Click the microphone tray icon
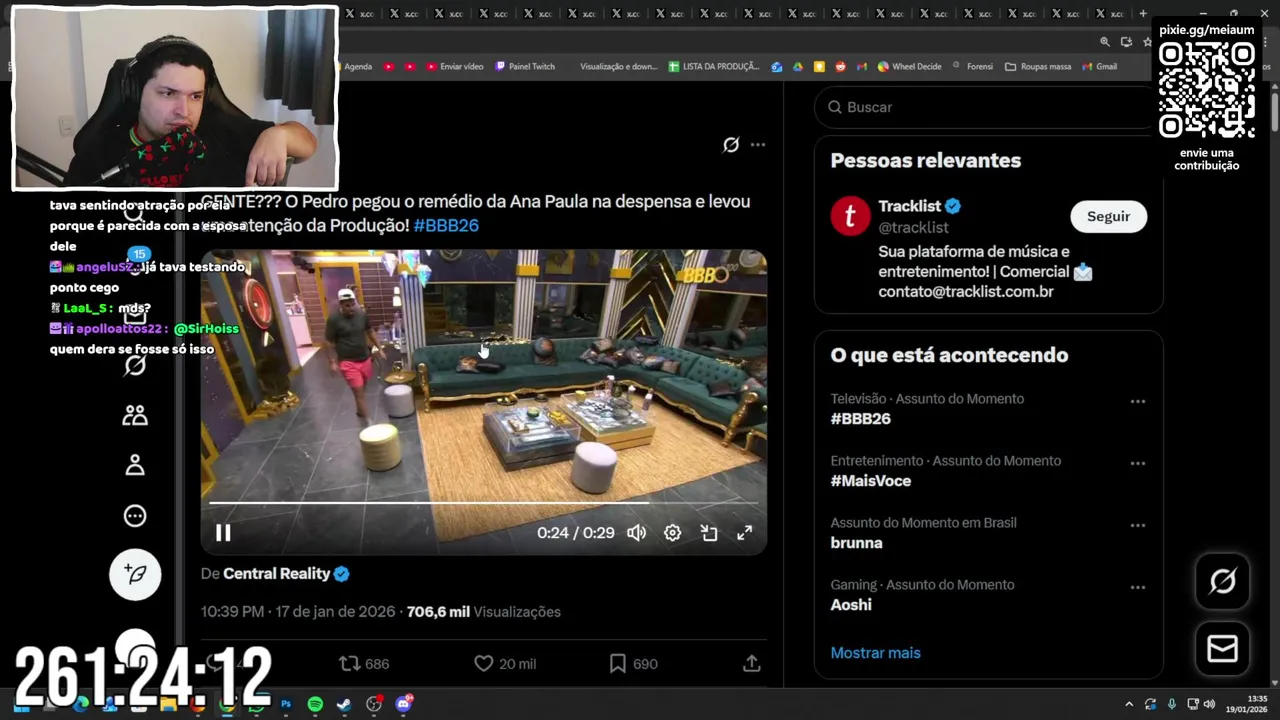 tap(1171, 704)
